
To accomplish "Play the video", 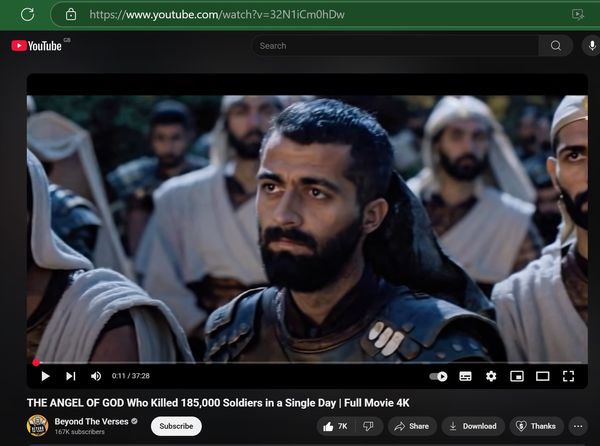I will click(x=45, y=376).
